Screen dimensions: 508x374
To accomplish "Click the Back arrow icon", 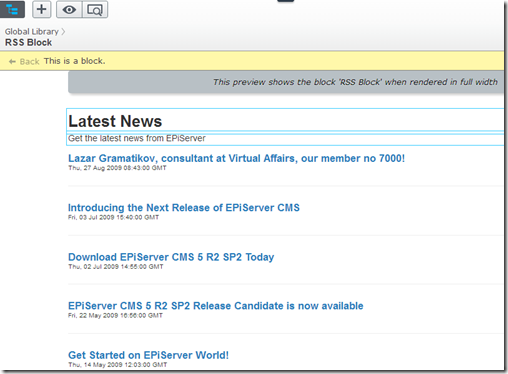I will (12, 61).
